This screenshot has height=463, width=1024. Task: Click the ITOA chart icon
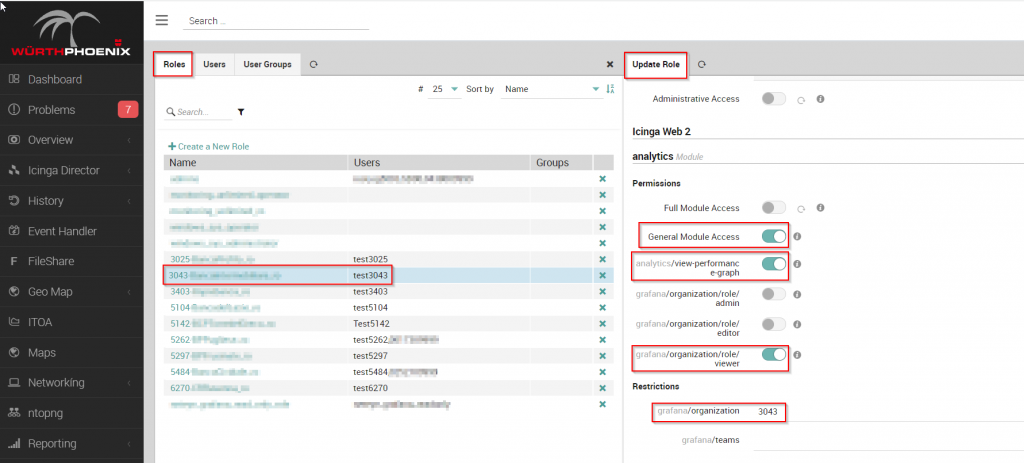click(14, 322)
